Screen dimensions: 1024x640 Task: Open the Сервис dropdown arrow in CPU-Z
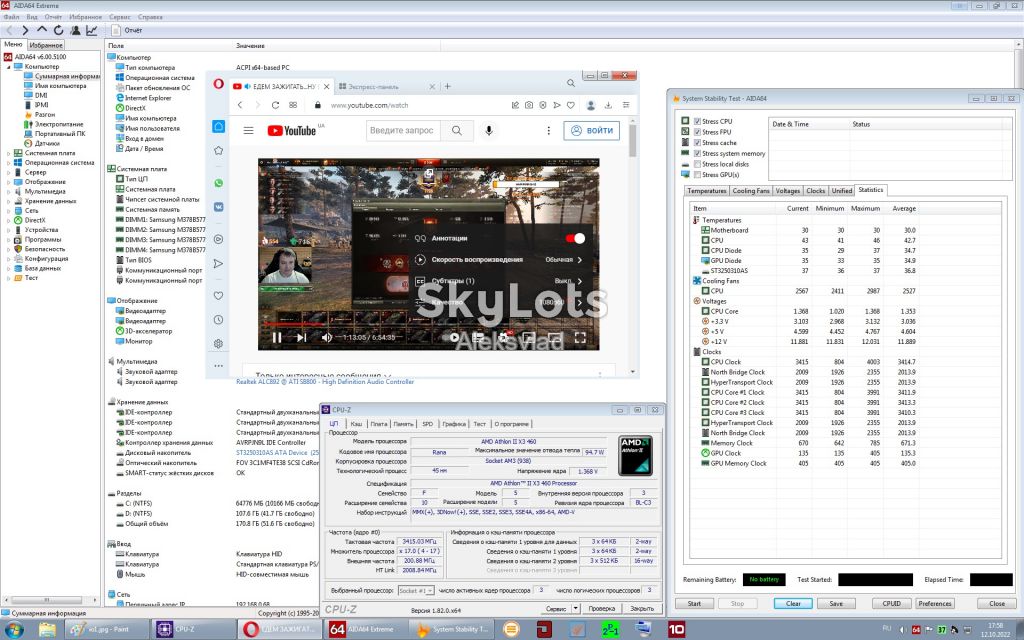[x=575, y=608]
